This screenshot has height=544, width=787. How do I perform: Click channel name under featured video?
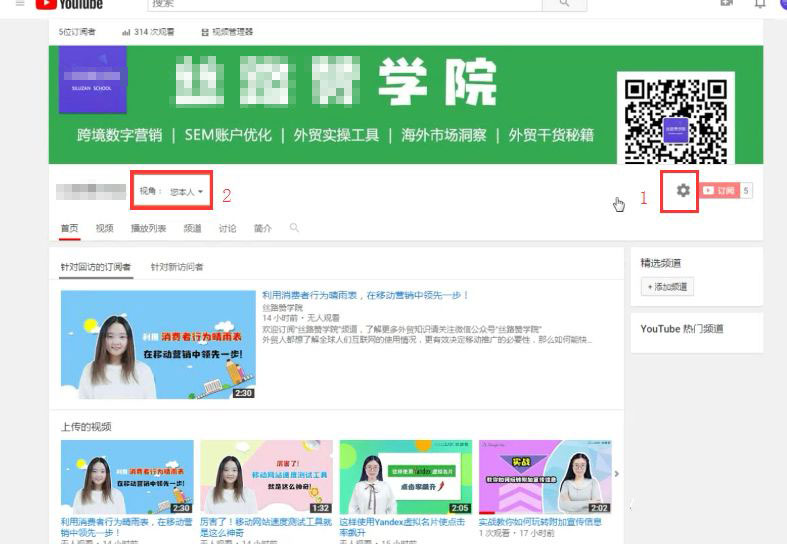tap(283, 307)
